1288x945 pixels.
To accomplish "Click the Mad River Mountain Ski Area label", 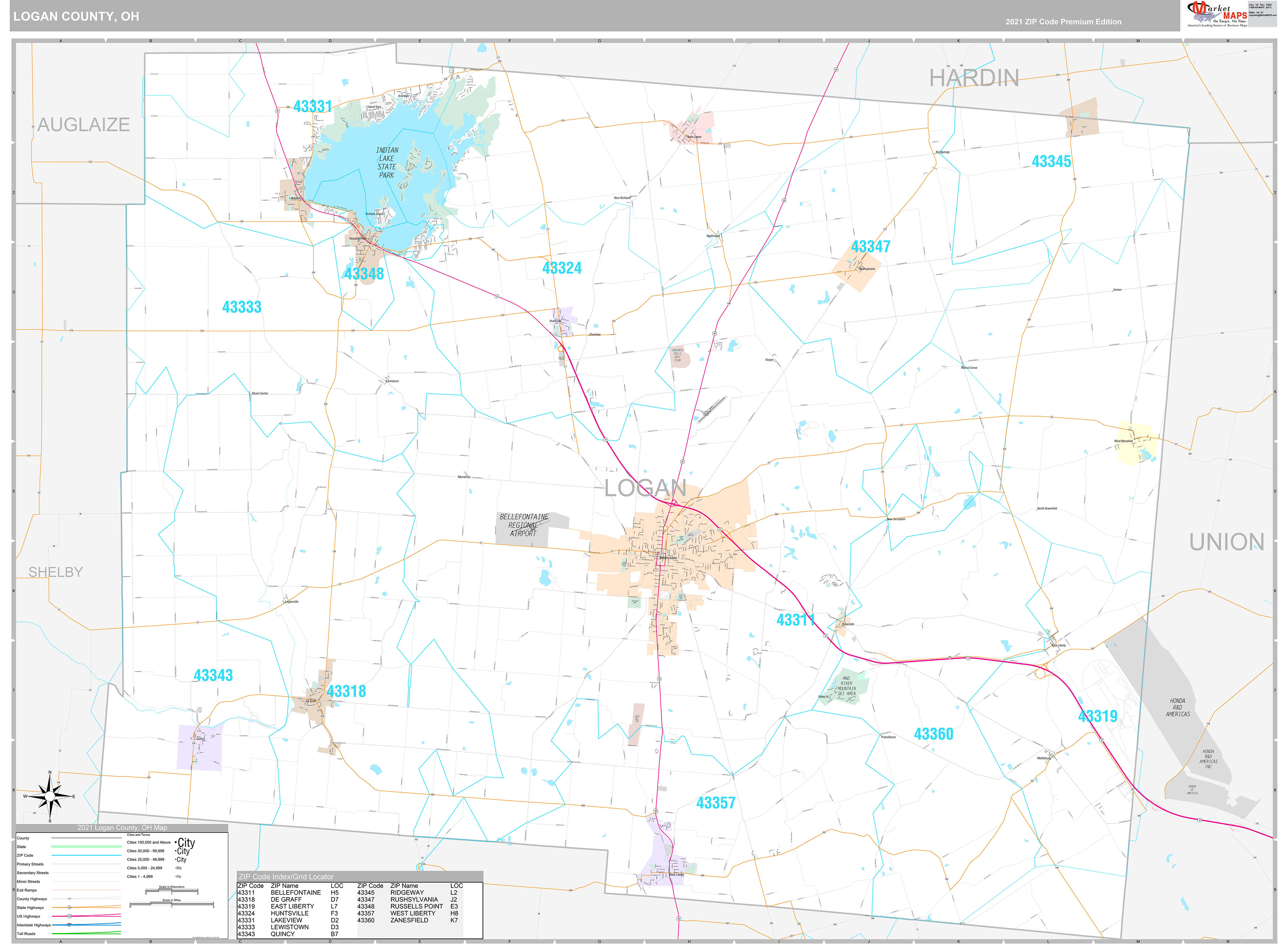I will (846, 686).
